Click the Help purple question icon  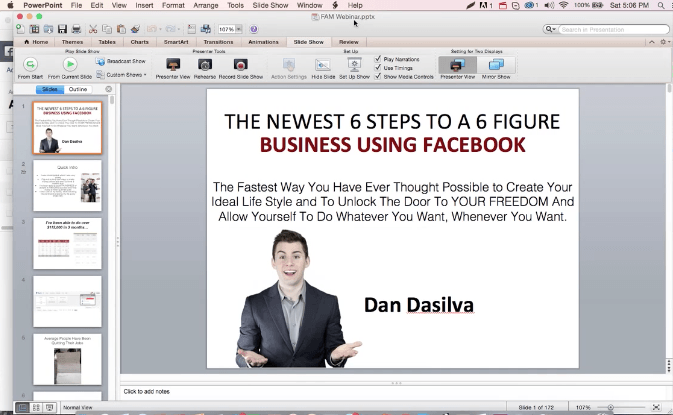(254, 29)
